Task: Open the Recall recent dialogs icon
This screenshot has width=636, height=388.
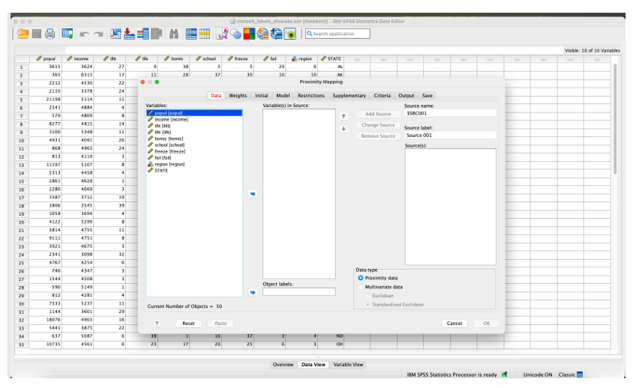Action: click(x=67, y=34)
